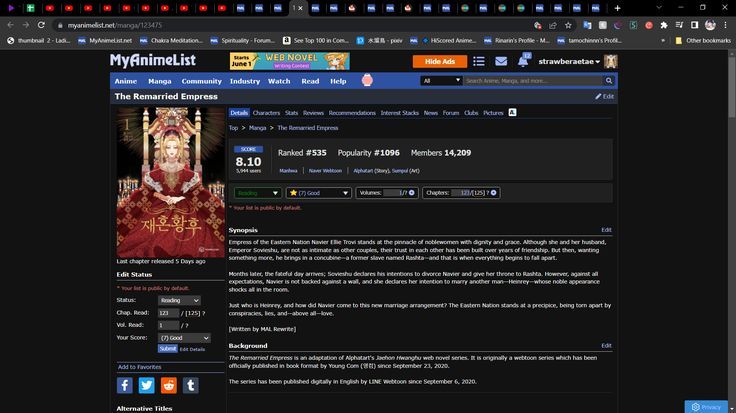Click the Search Anime, Manga search box
The height and width of the screenshot is (413, 736).
(533, 81)
